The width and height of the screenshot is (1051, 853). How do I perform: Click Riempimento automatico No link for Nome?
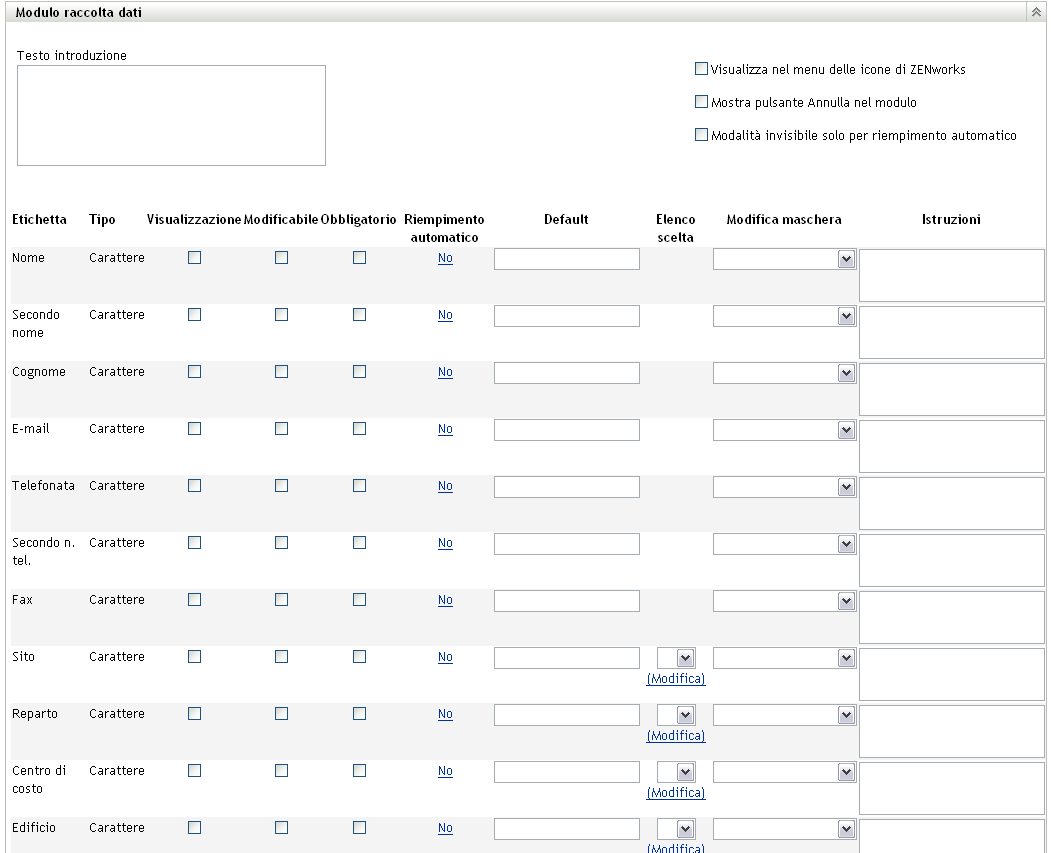[445, 258]
